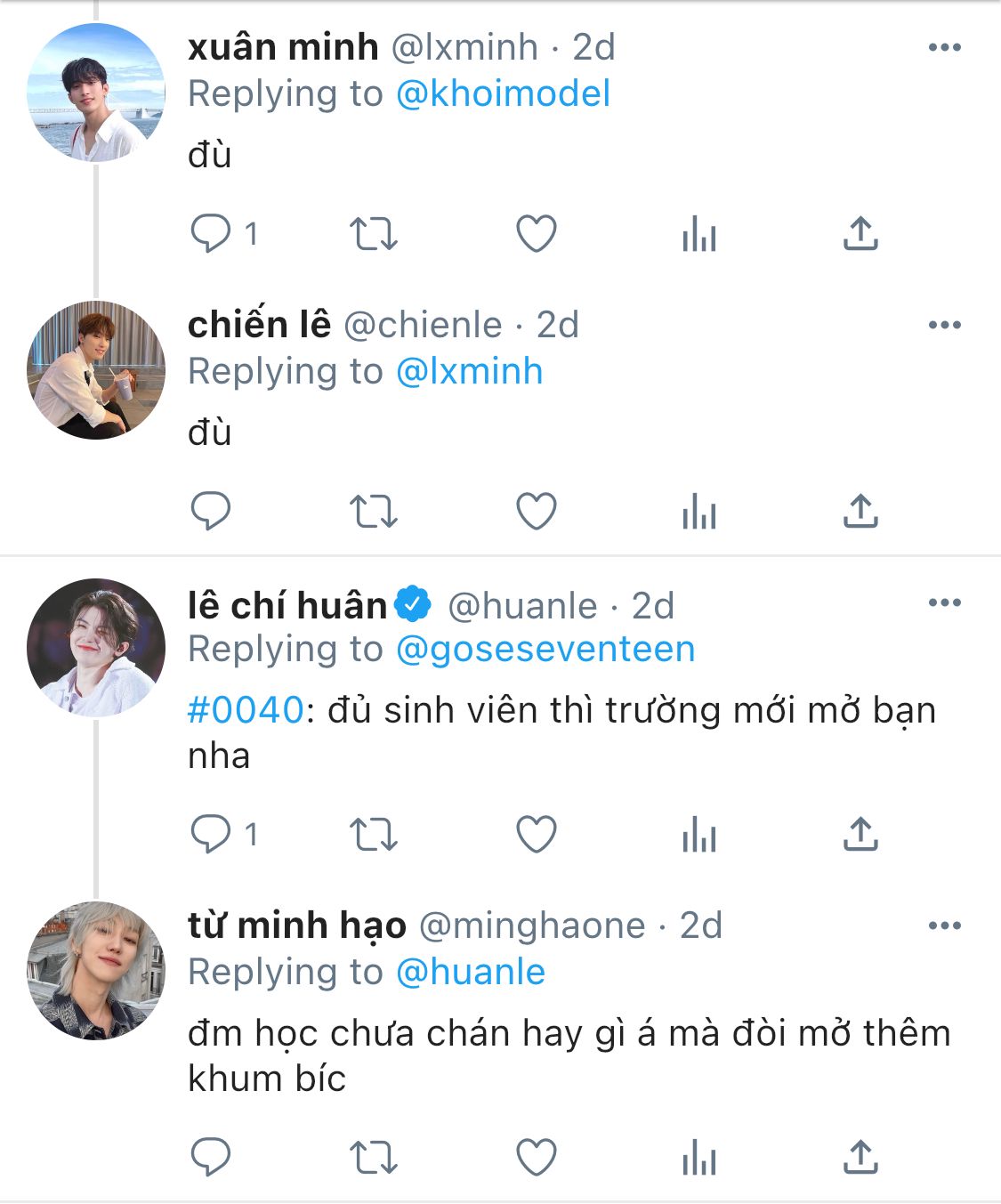Viewport: 1001px width, 1204px height.
Task: Open more options on chiến lê's tweet
Action: [x=944, y=325]
